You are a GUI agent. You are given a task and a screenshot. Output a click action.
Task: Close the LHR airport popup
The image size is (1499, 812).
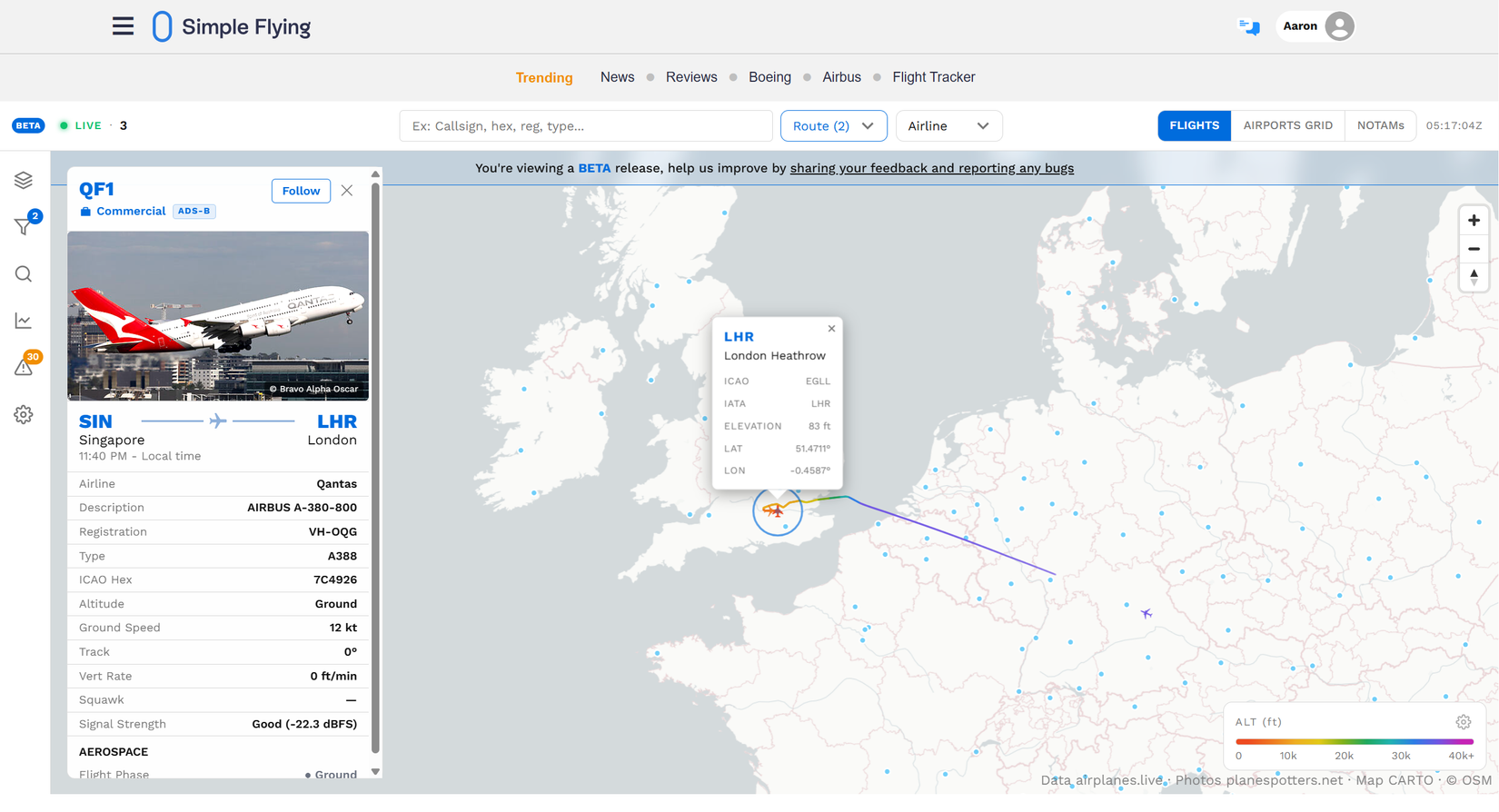click(831, 329)
